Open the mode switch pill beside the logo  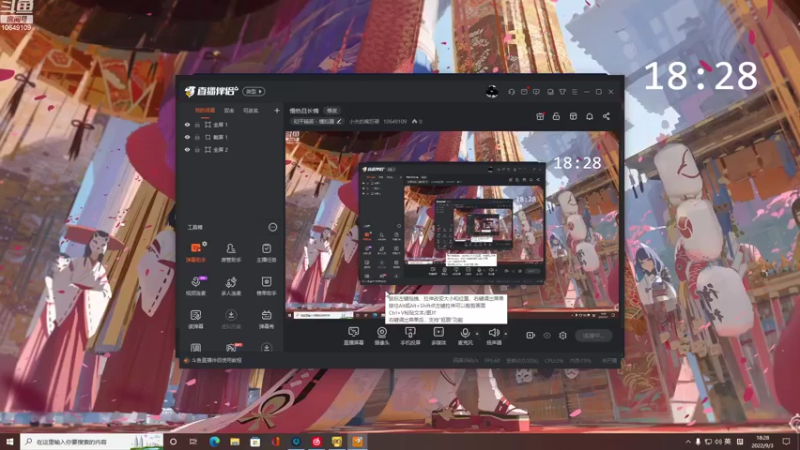click(254, 91)
